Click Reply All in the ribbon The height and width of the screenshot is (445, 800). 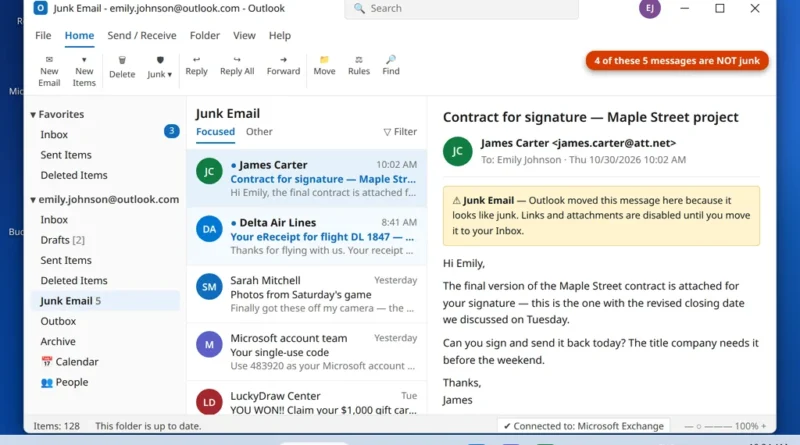coord(237,65)
